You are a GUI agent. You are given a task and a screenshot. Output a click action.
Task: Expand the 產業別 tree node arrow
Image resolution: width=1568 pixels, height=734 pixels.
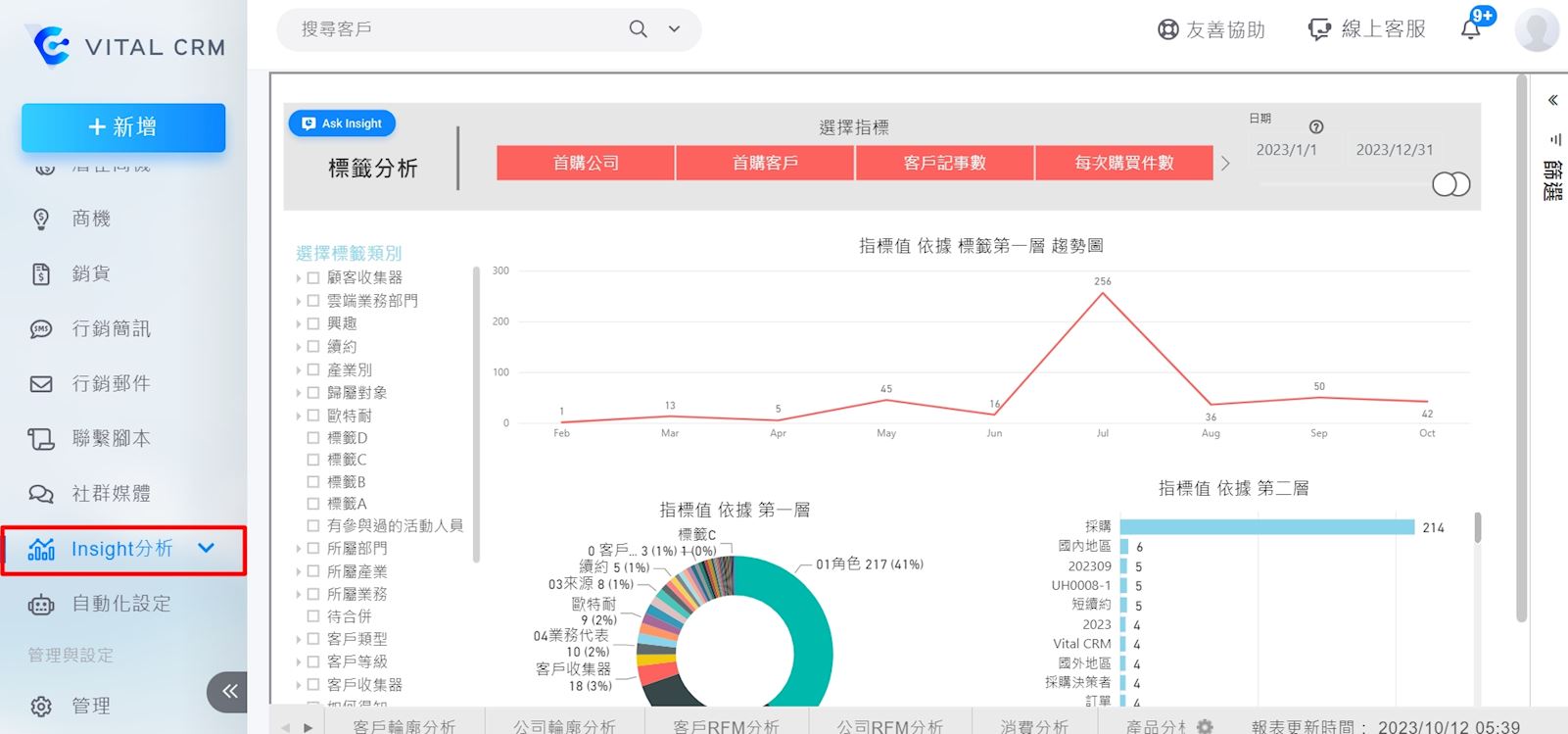(299, 370)
